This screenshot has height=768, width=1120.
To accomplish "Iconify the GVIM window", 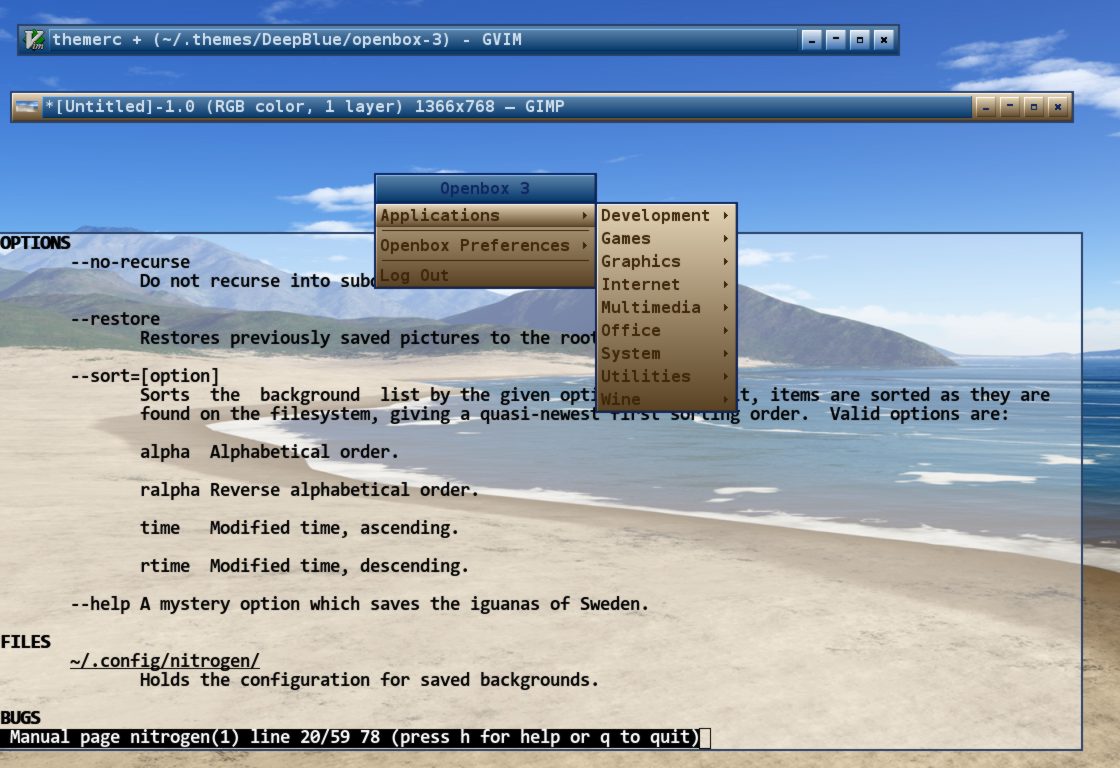I will [x=811, y=40].
